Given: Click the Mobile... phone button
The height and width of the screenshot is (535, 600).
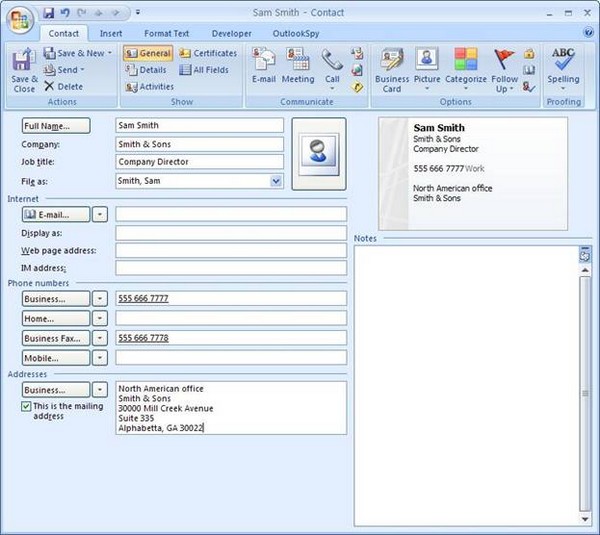Looking at the screenshot, I should click(x=56, y=358).
